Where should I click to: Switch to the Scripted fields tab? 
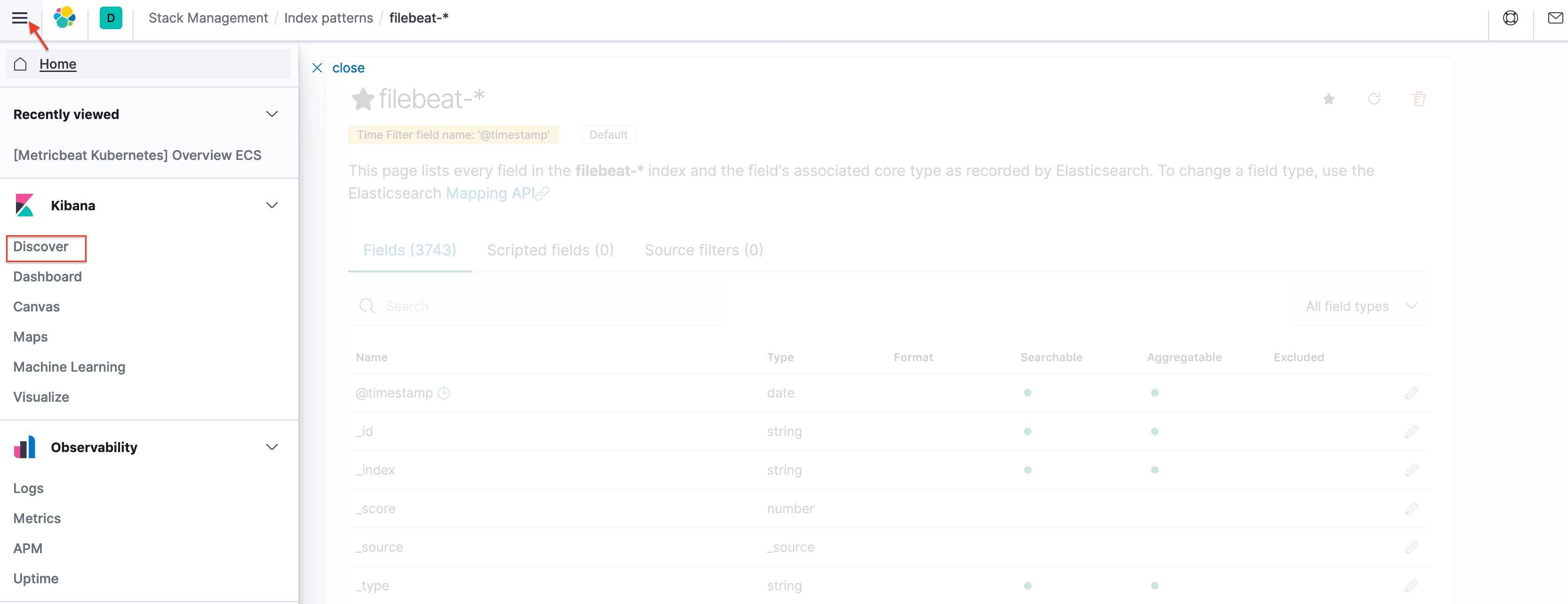click(550, 249)
